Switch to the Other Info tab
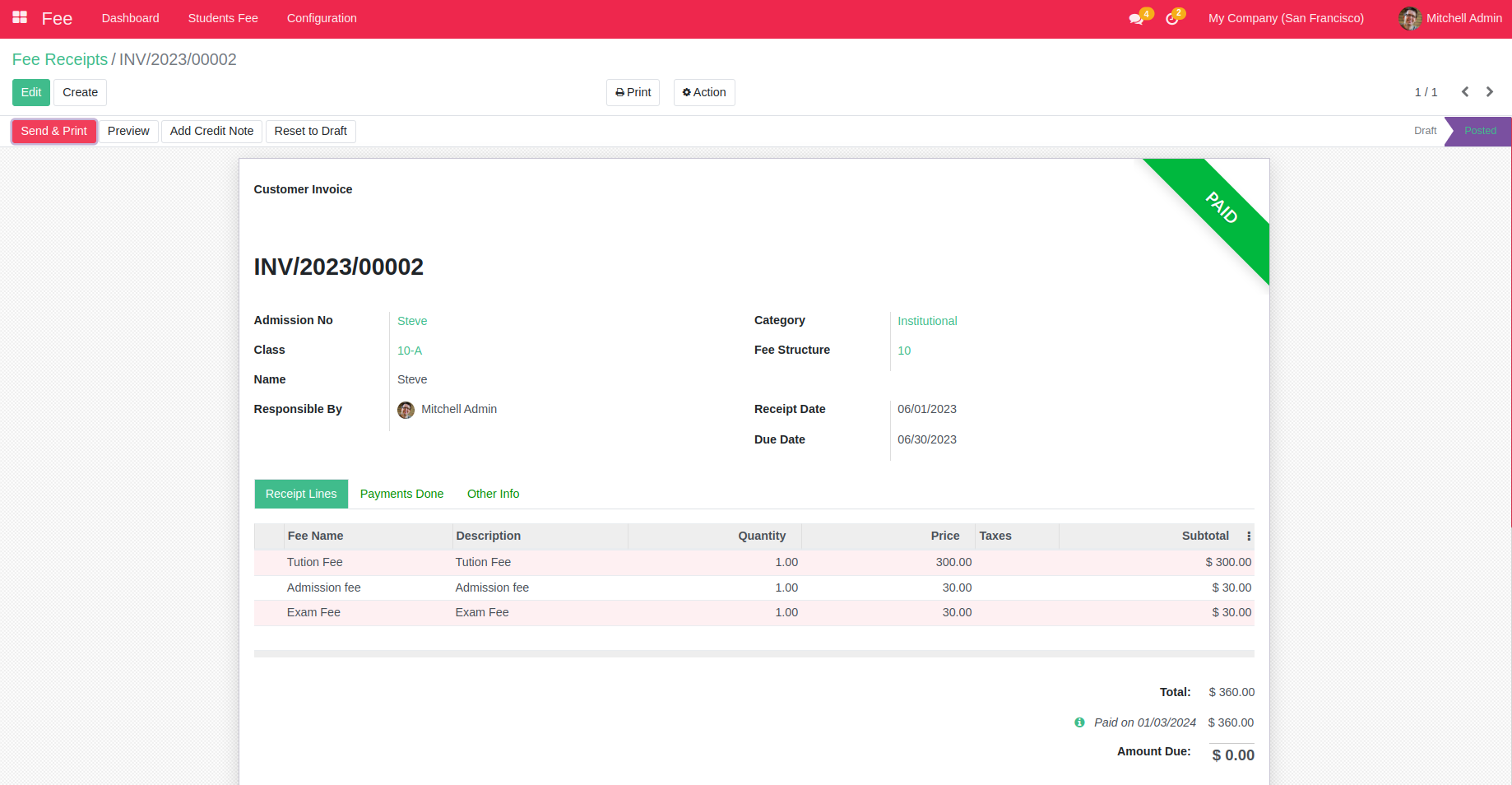Viewport: 1512px width, 785px height. pyautogui.click(x=493, y=494)
